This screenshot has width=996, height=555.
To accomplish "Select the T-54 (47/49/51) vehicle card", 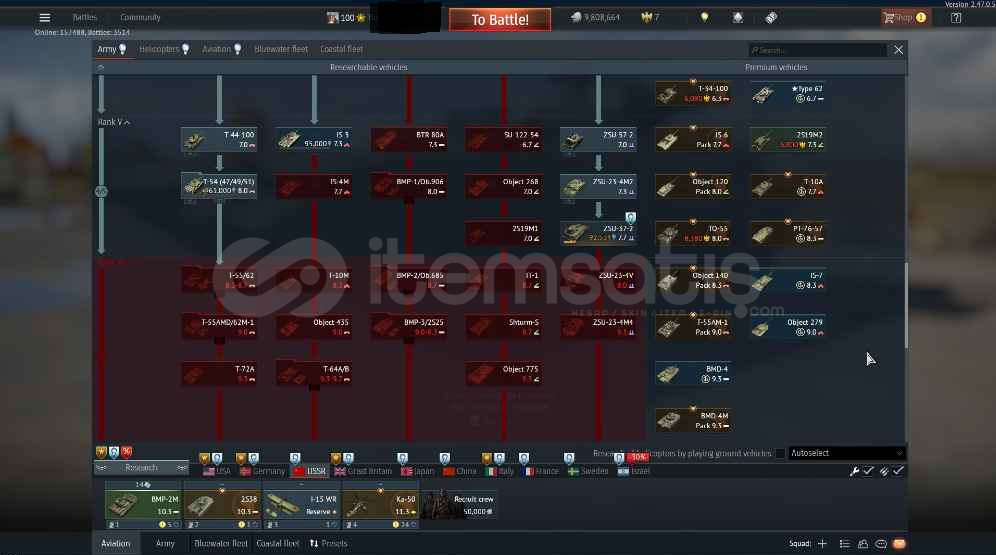I will coord(219,186).
